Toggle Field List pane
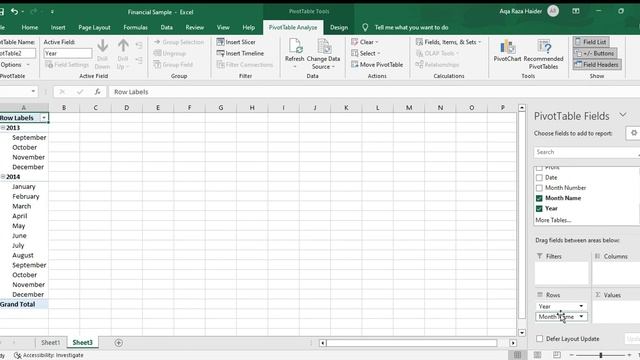The image size is (640, 360). [591, 42]
